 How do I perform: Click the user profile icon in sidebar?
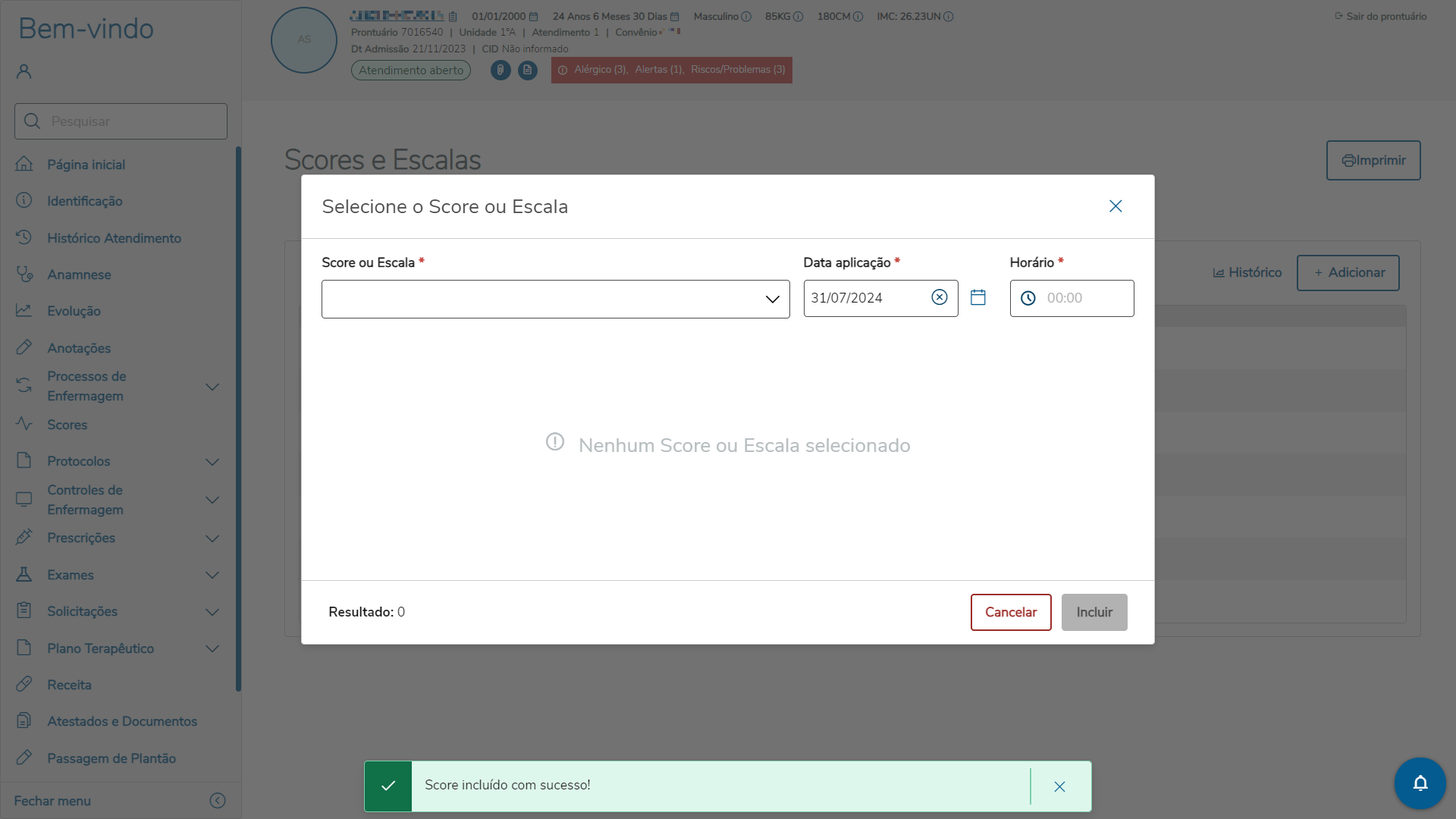pos(24,71)
